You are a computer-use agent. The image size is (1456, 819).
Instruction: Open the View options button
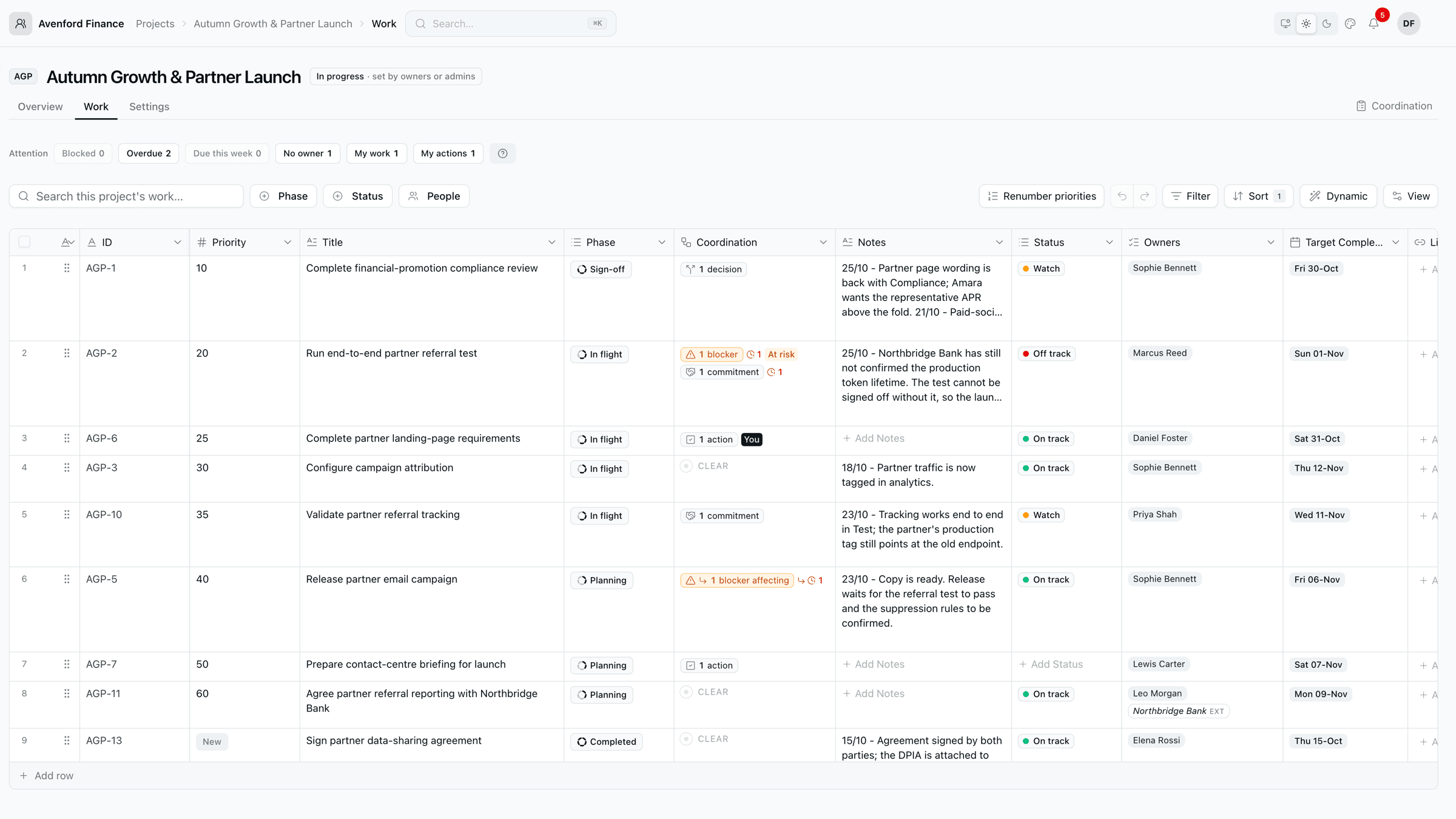tap(1410, 196)
